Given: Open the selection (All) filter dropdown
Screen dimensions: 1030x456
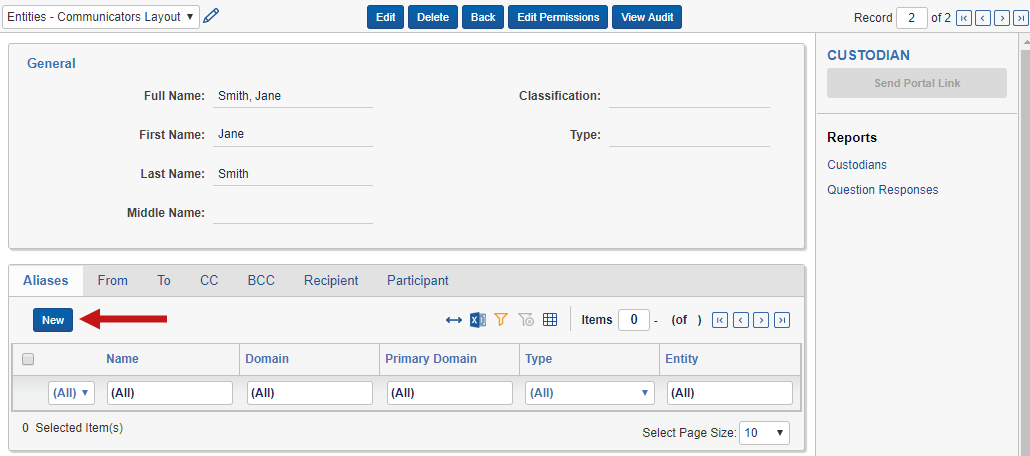Looking at the screenshot, I should (72, 393).
